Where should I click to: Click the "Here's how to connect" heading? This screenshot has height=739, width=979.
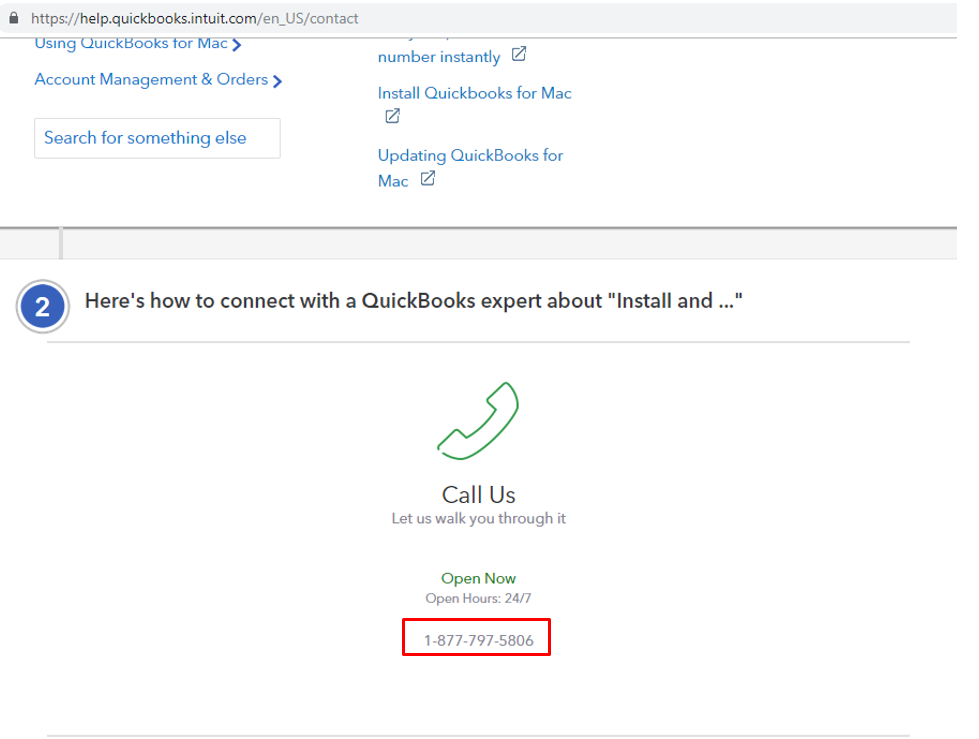[x=414, y=300]
